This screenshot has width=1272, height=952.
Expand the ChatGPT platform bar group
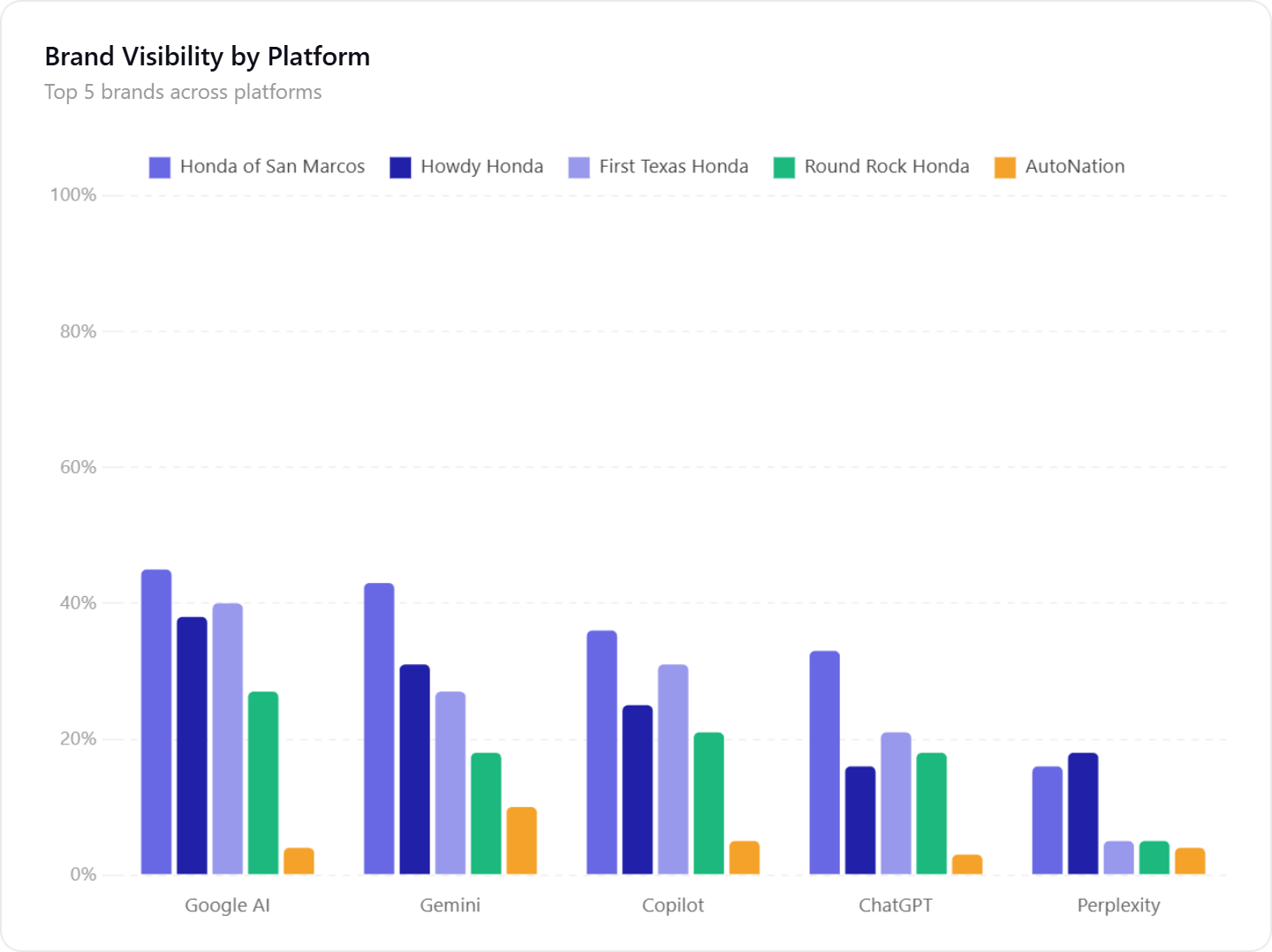(x=896, y=904)
